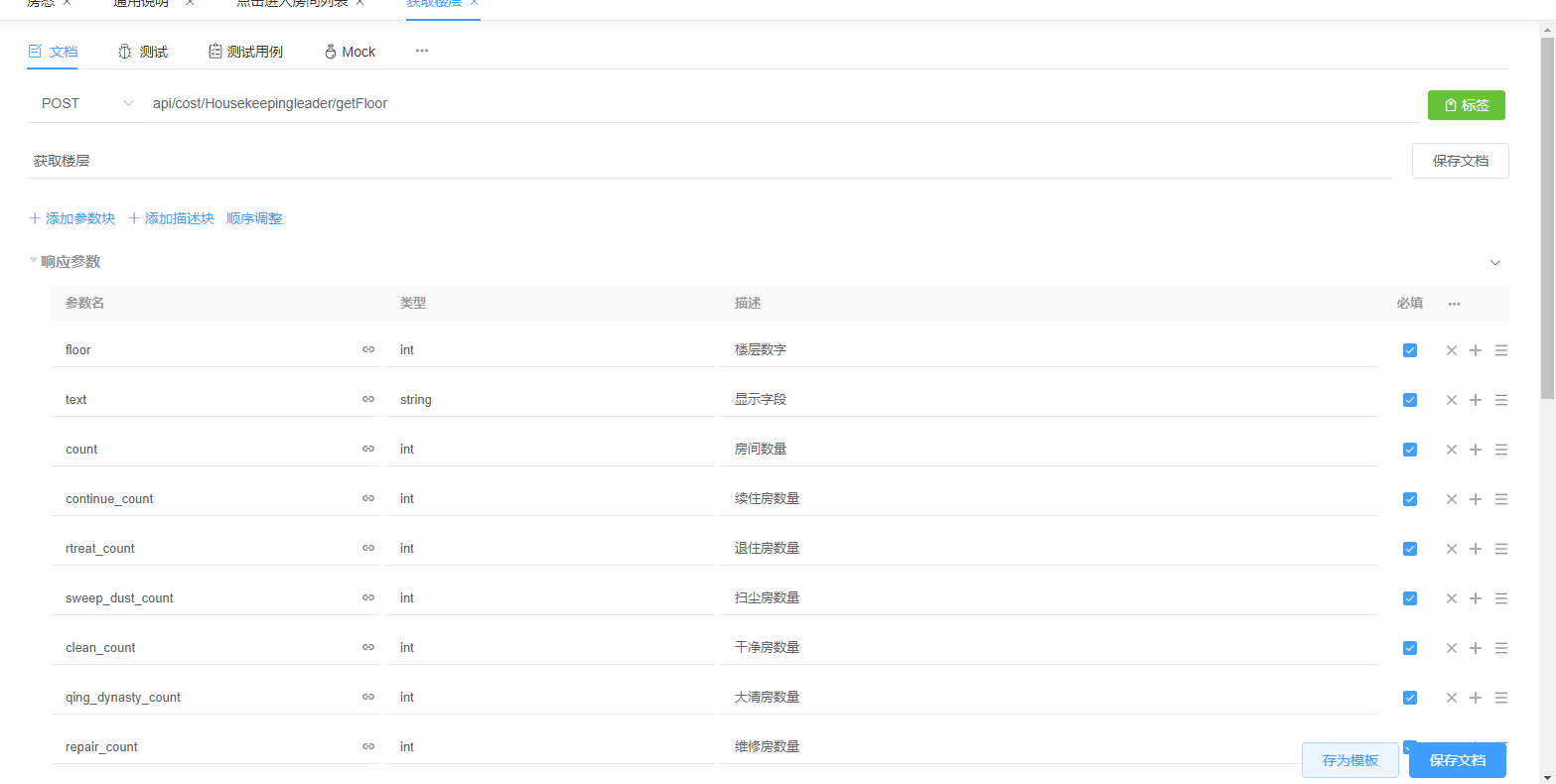Screen dimensions: 1556x784
Task: Toggle required checkbox for rtreat_count
Action: pos(1409,549)
